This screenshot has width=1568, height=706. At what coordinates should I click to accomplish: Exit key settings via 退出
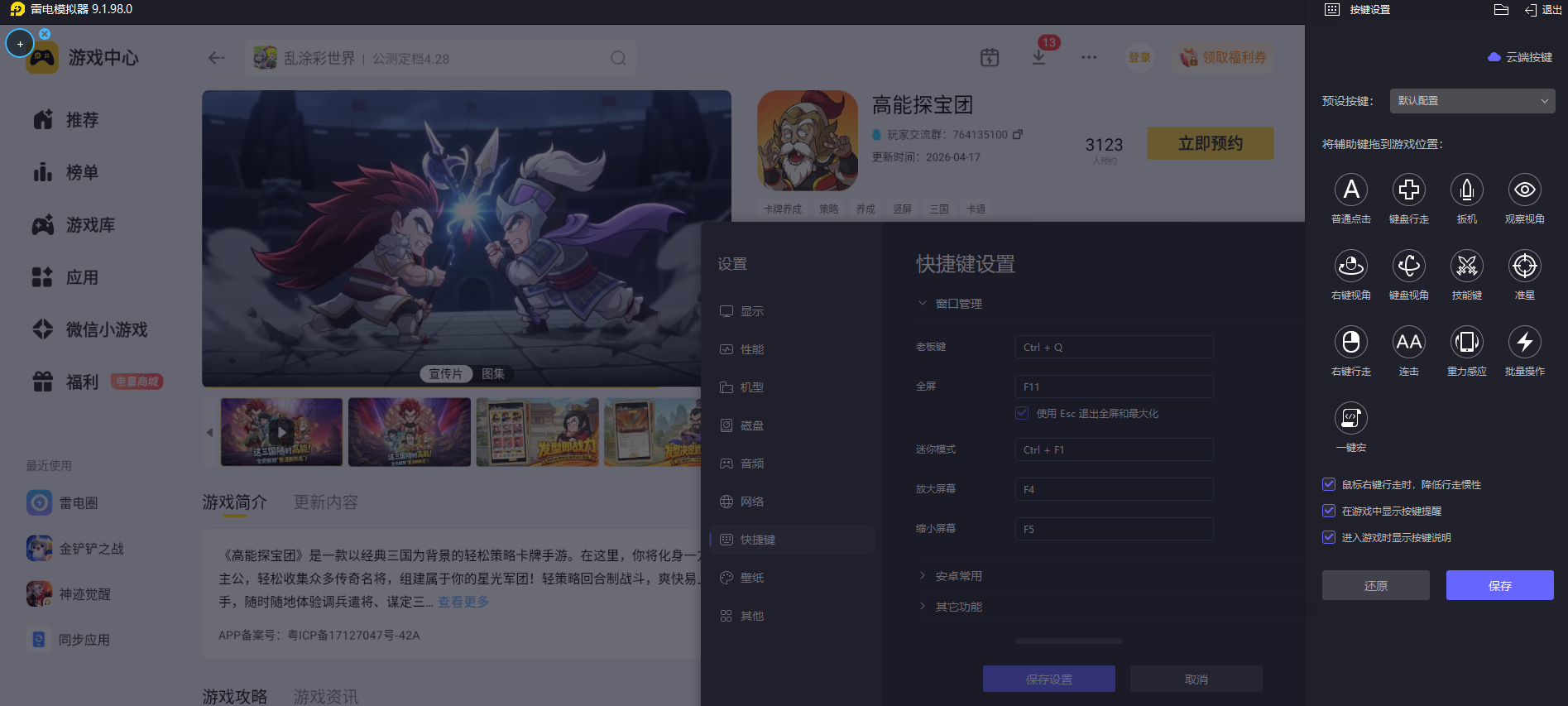point(1543,10)
